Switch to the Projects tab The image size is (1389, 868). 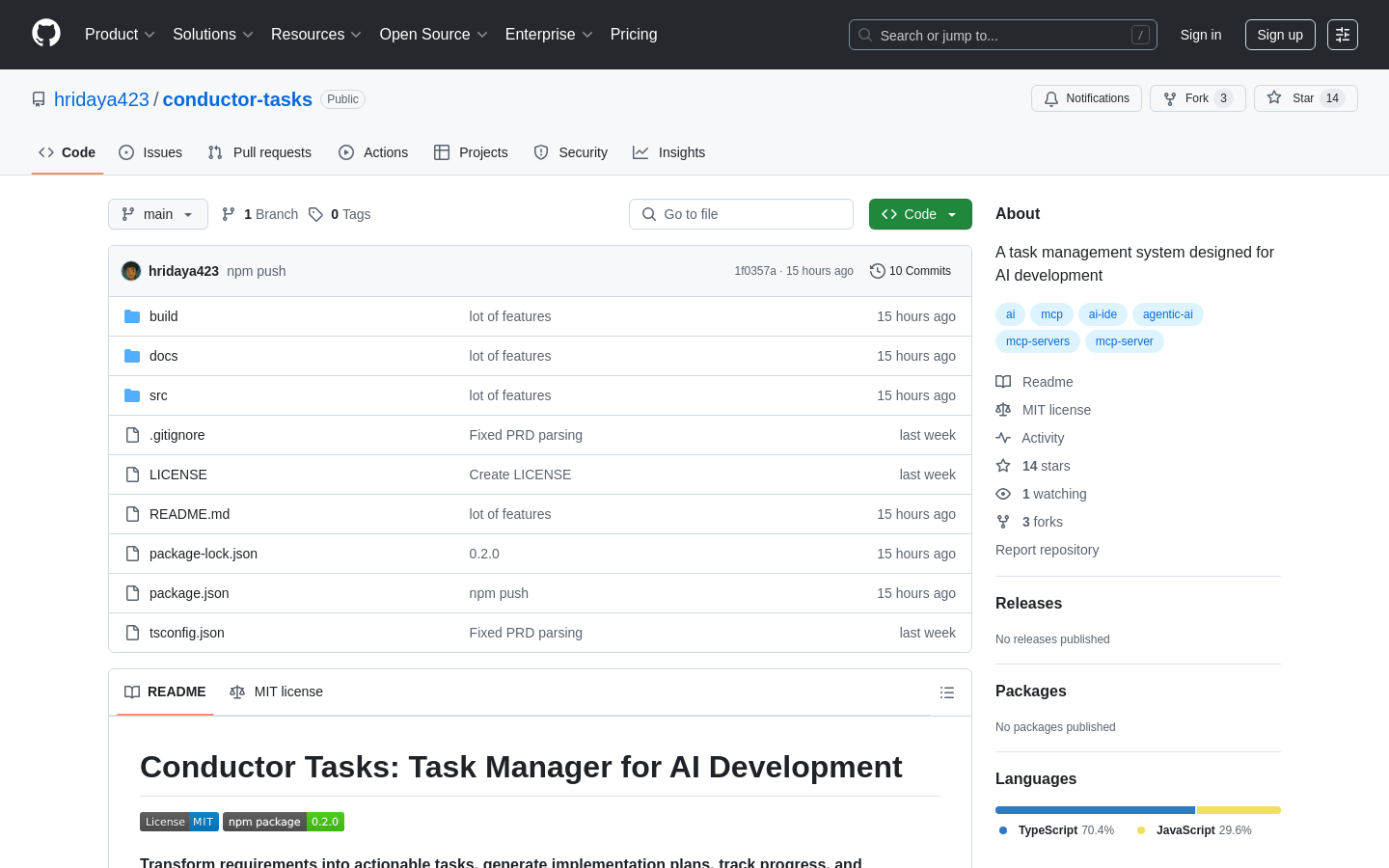click(x=471, y=152)
